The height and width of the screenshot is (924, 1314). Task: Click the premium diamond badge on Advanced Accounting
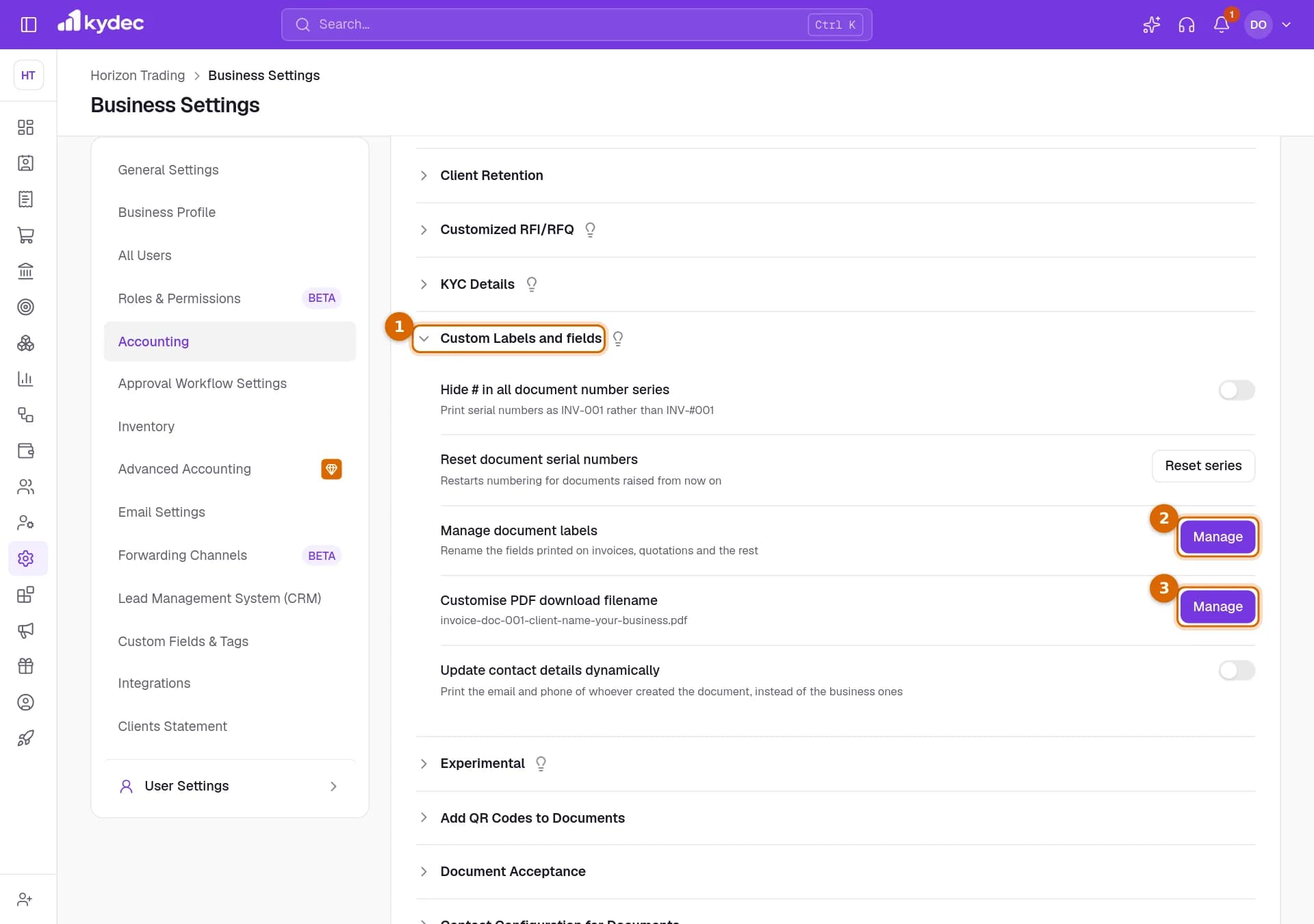pos(331,469)
